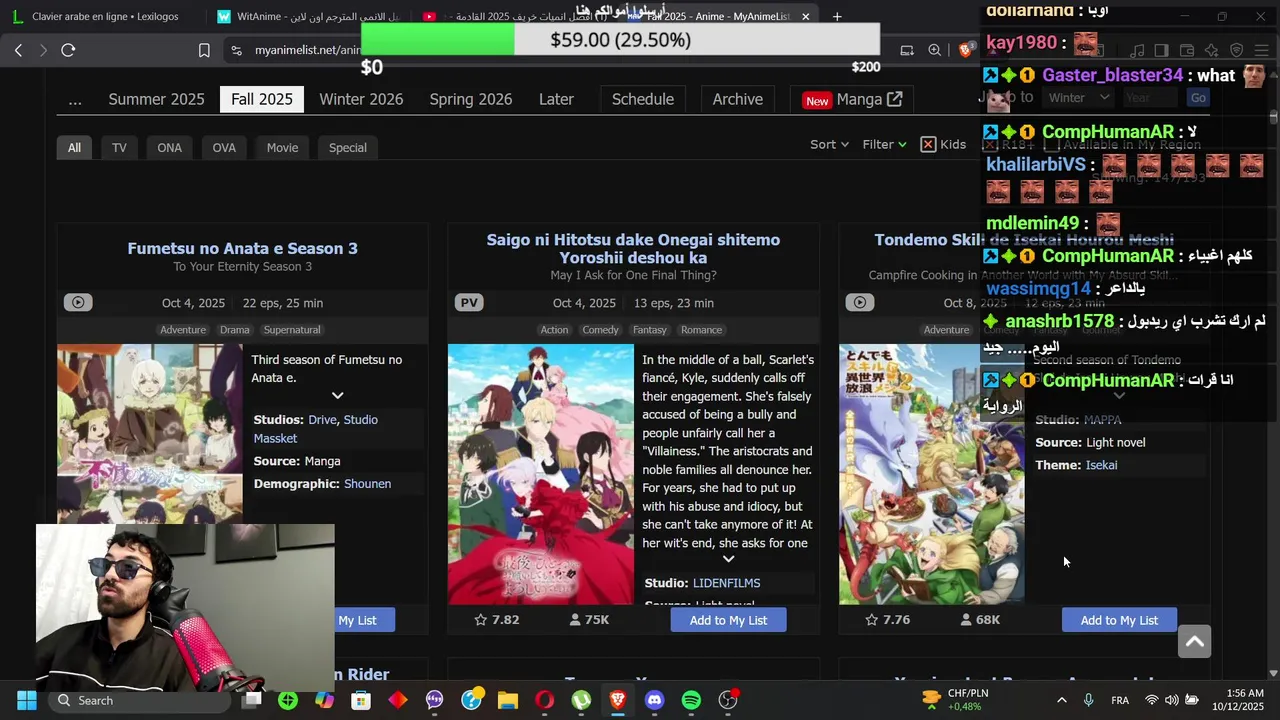Expand Saigo ni Hitotsu synopsis chevron

point(728,559)
